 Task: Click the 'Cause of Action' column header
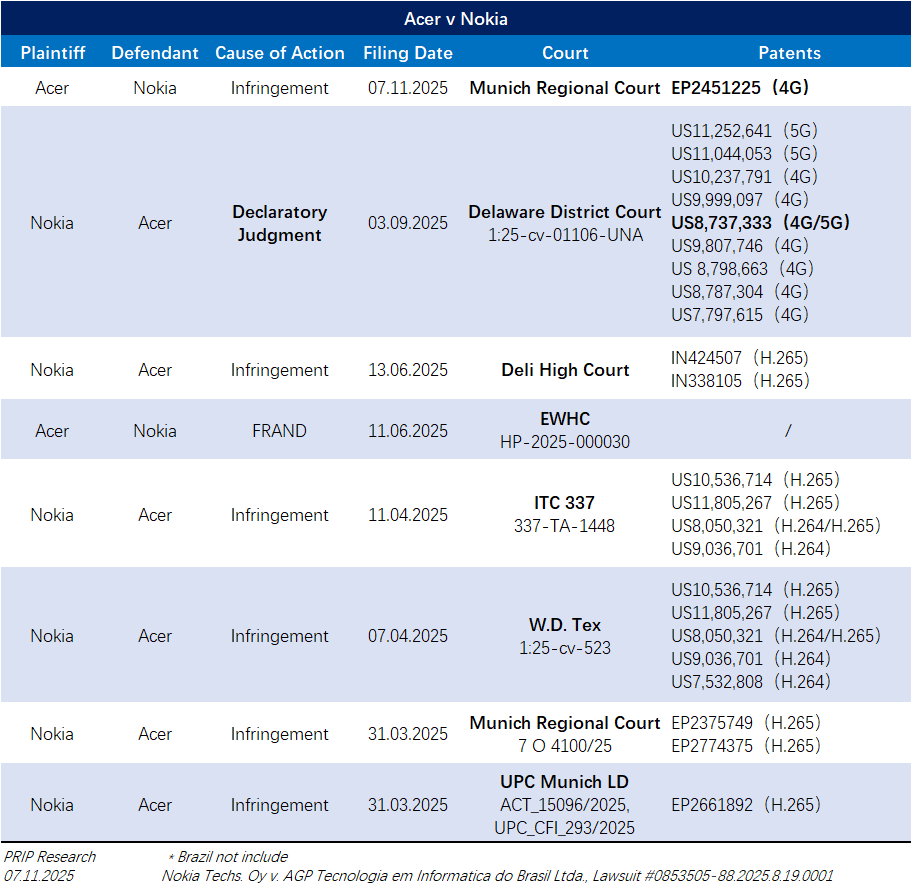279,53
